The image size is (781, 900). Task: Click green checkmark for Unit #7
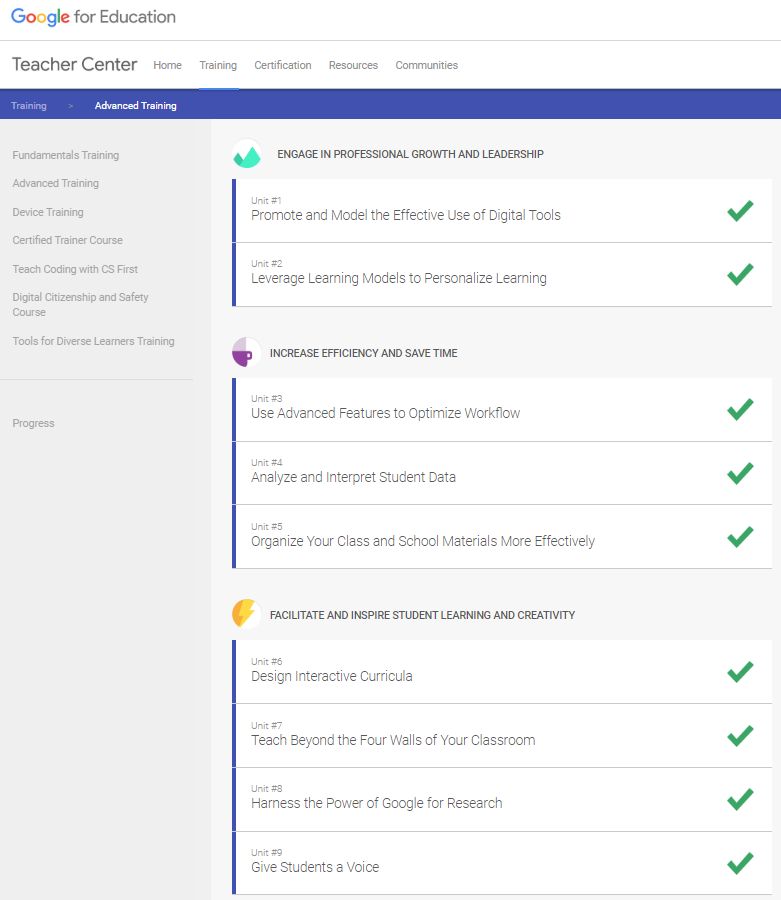pyautogui.click(x=740, y=736)
